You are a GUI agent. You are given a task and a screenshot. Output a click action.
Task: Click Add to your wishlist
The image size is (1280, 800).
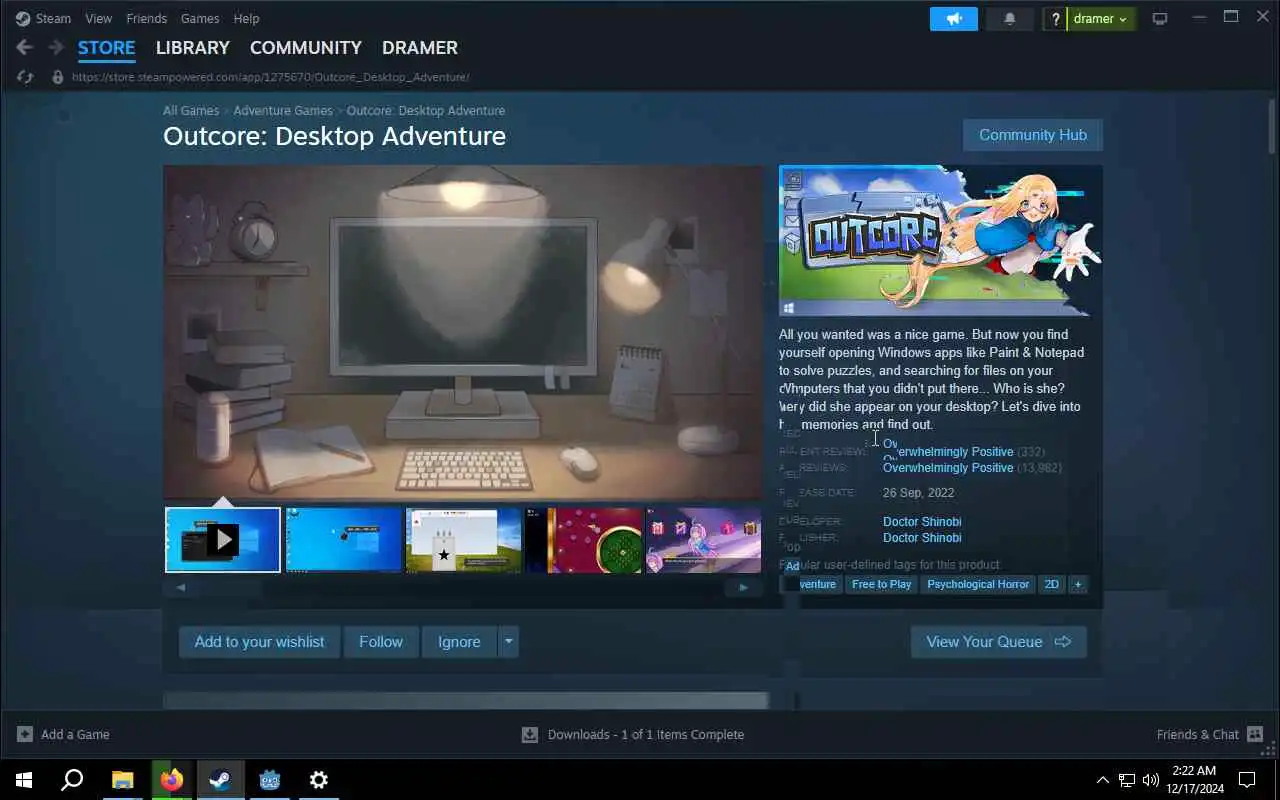(259, 642)
